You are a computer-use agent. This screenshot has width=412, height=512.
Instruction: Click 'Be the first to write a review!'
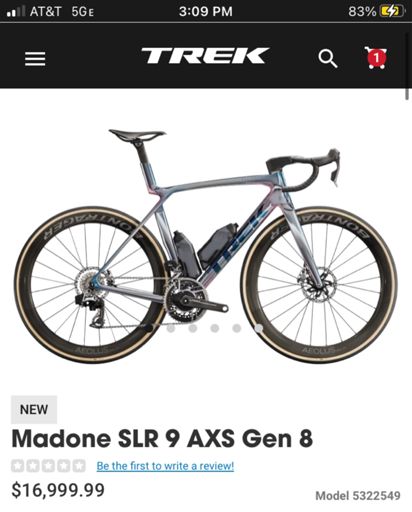tap(165, 466)
